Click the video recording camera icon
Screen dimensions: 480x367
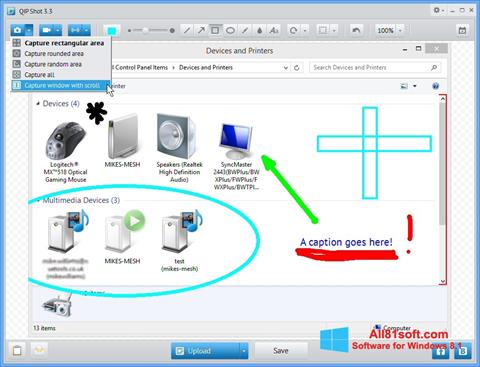[47, 30]
